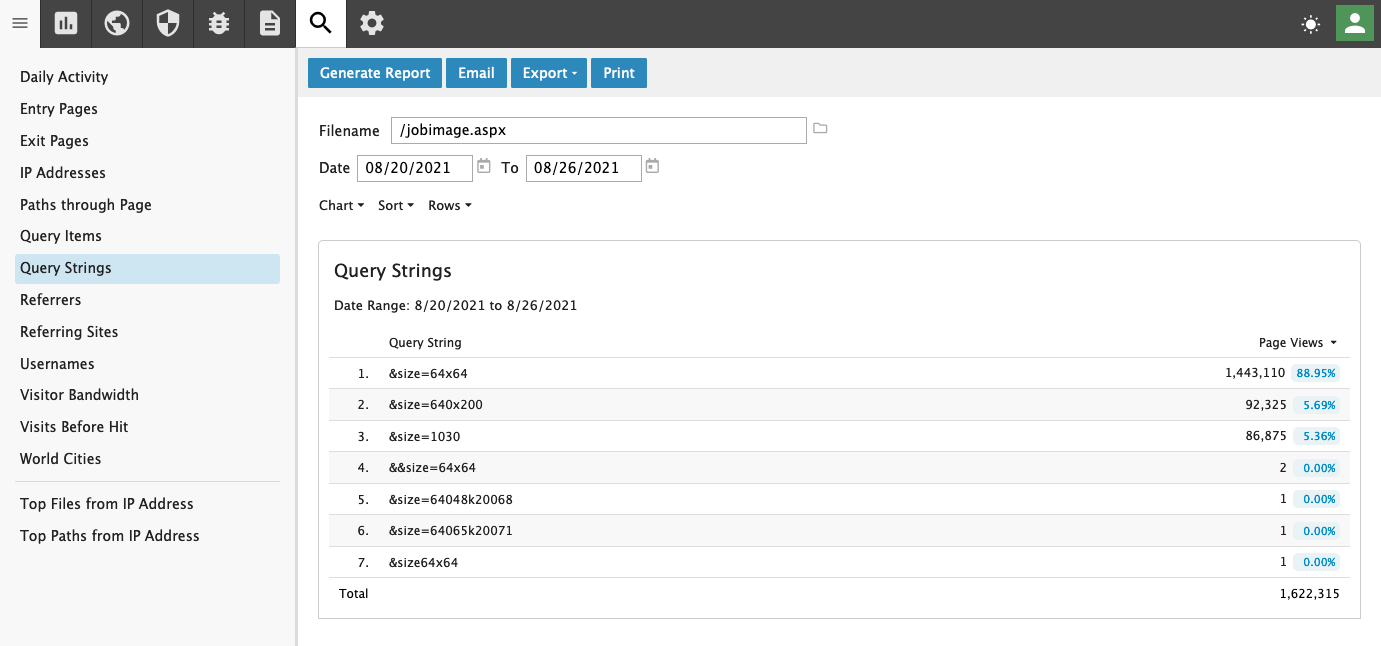This screenshot has height=646, width=1381.
Task: Toggle light/dark theme sun icon
Action: (x=1310, y=25)
